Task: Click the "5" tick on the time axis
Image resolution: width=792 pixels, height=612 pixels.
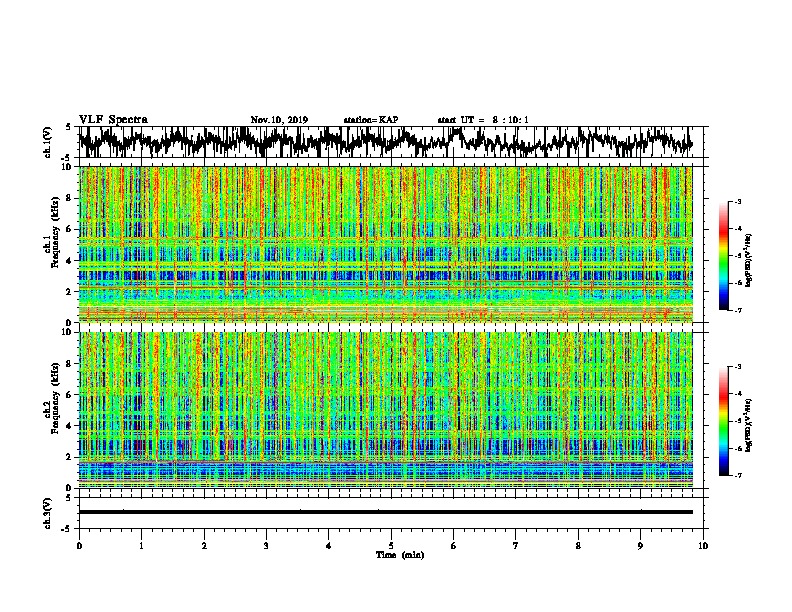Action: pos(391,546)
